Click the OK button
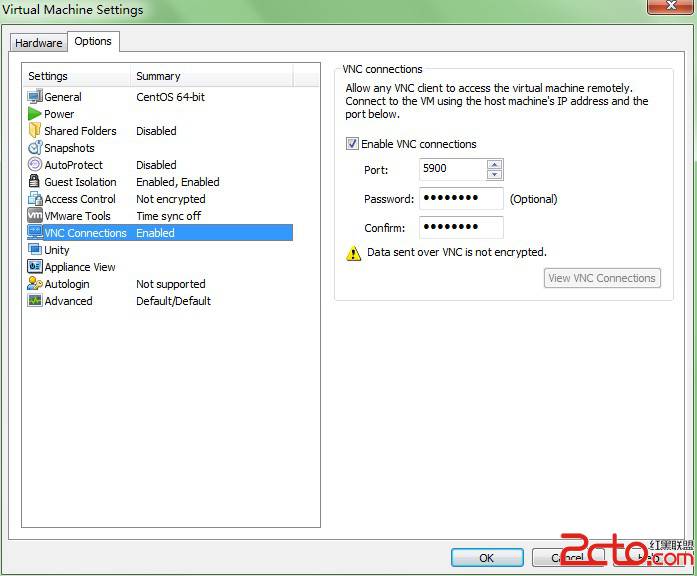697x576 pixels. pos(487,558)
